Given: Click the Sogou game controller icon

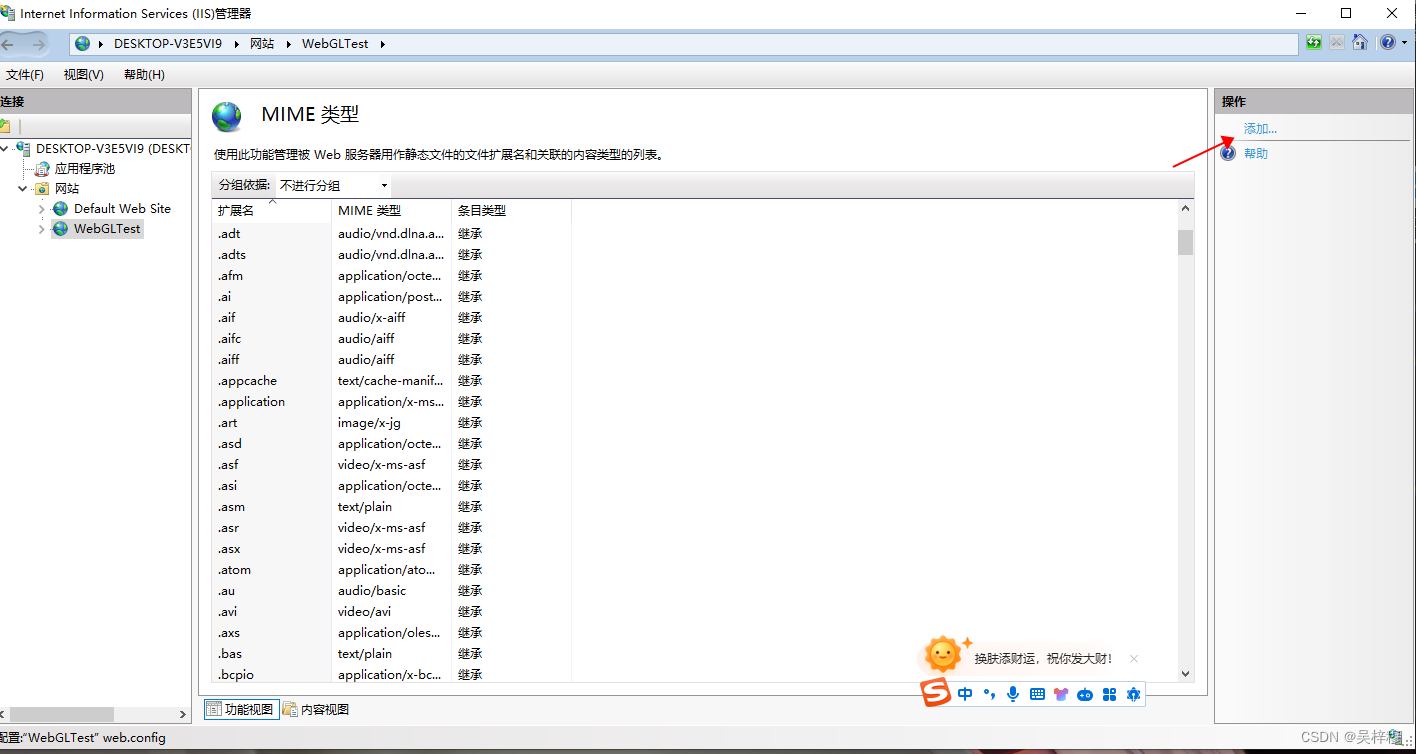Looking at the screenshot, I should click(1085, 694).
